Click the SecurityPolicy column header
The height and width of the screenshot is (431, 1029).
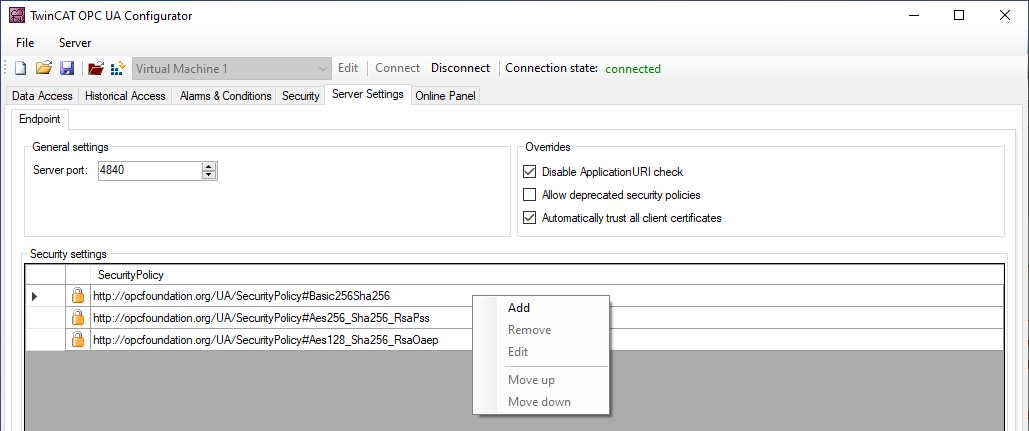[547, 275]
